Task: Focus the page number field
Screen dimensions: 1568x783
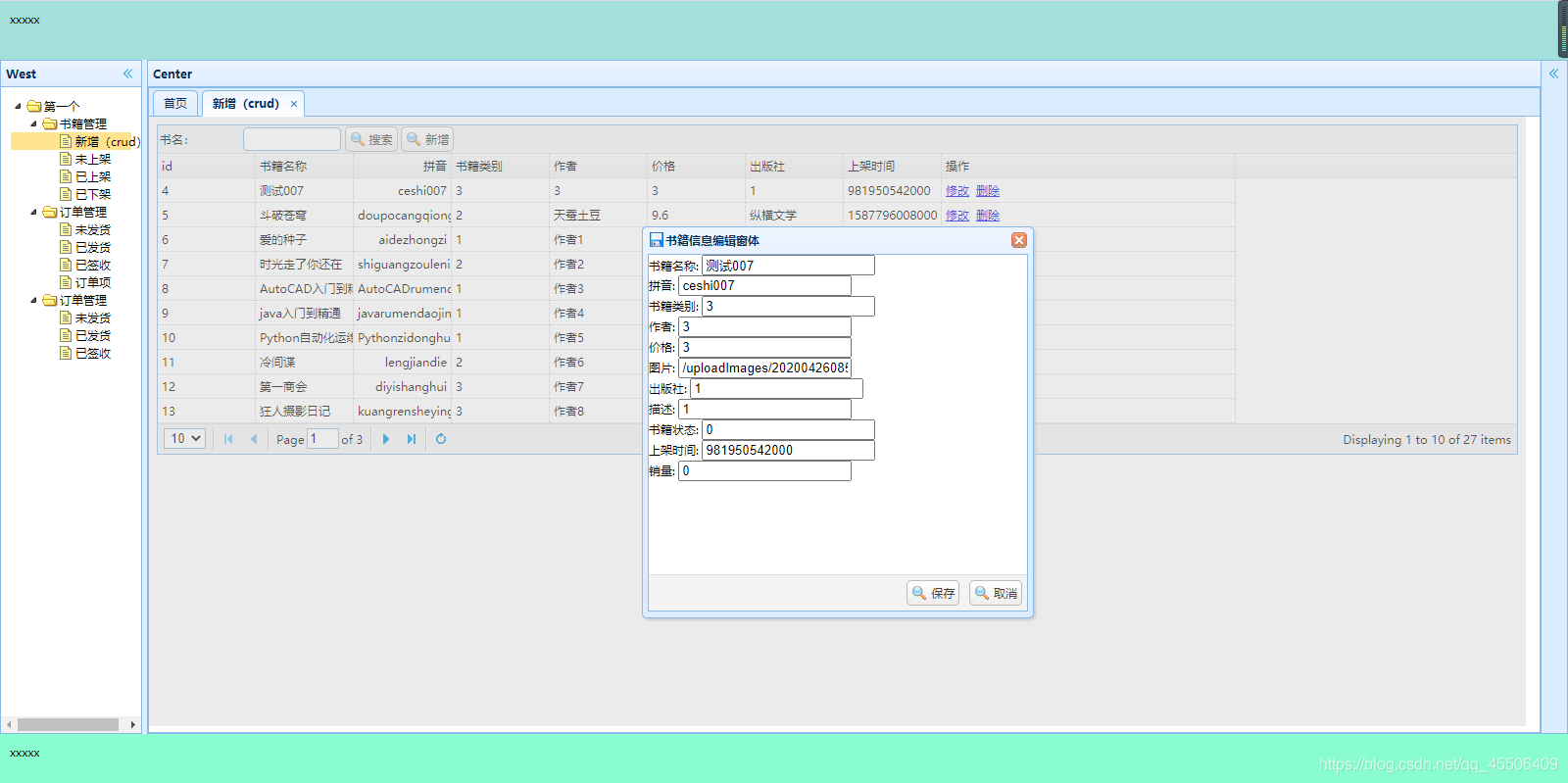Action: [x=322, y=439]
